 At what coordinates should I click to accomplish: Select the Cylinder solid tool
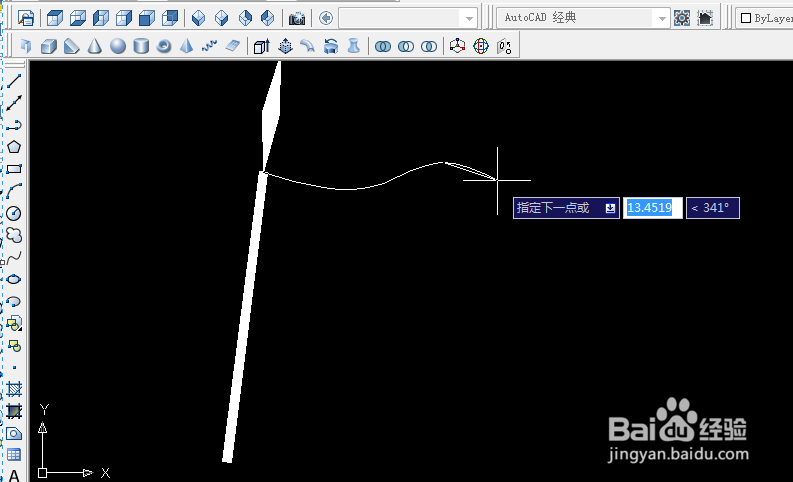(141, 47)
